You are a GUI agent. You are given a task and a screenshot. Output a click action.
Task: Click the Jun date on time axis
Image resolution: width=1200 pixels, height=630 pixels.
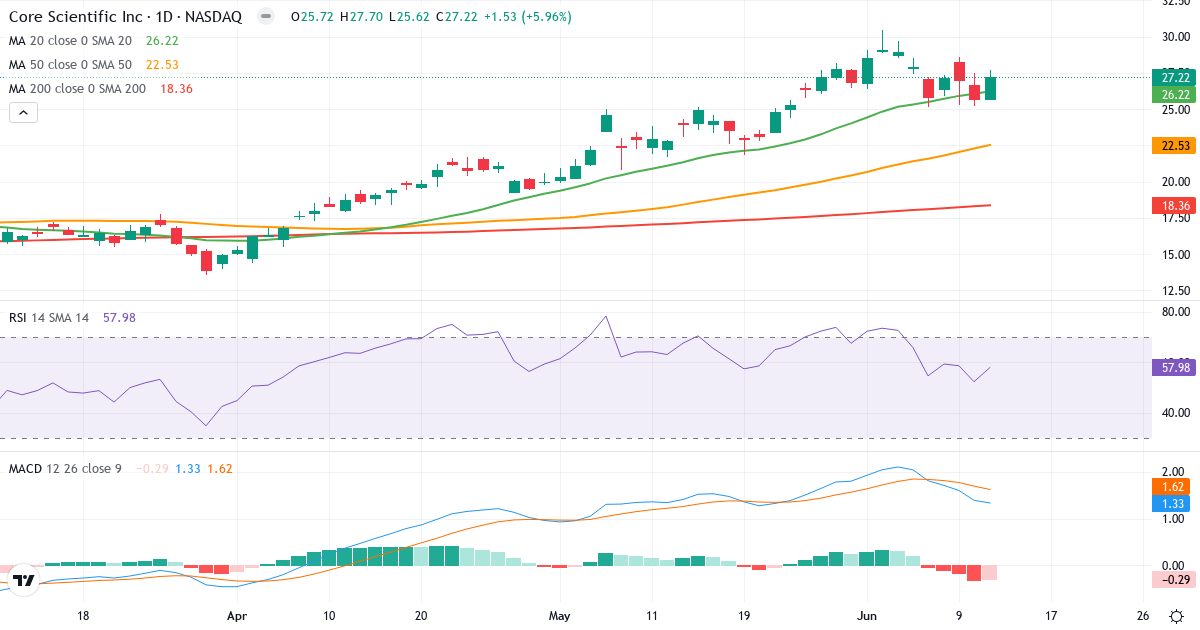pos(867,616)
